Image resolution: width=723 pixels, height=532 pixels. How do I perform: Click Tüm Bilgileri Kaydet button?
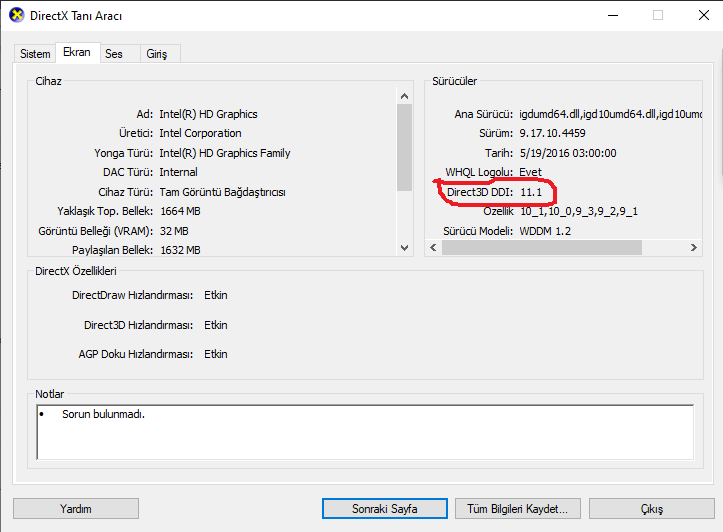tap(517, 508)
